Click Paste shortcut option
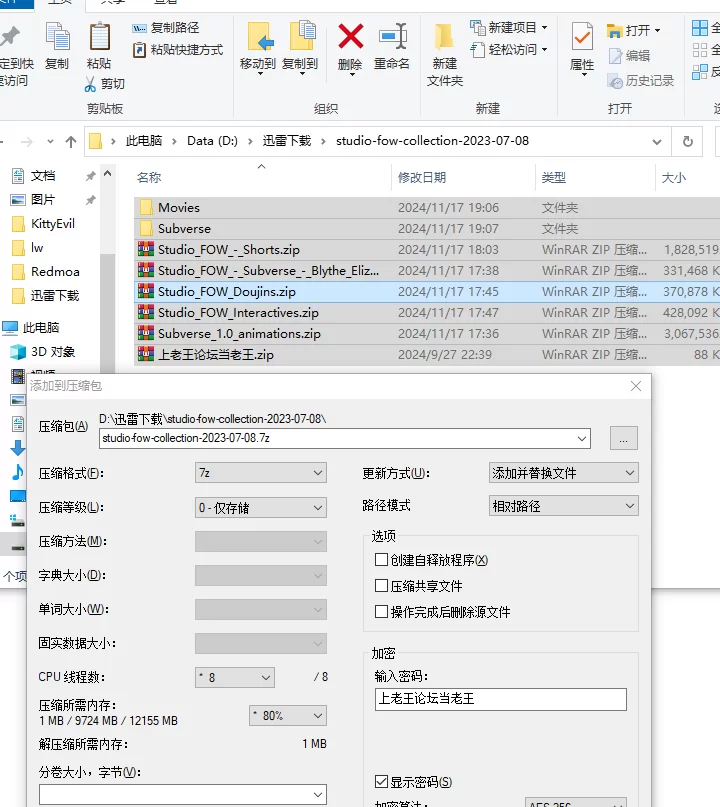This screenshot has height=807, width=720. pyautogui.click(x=178, y=50)
